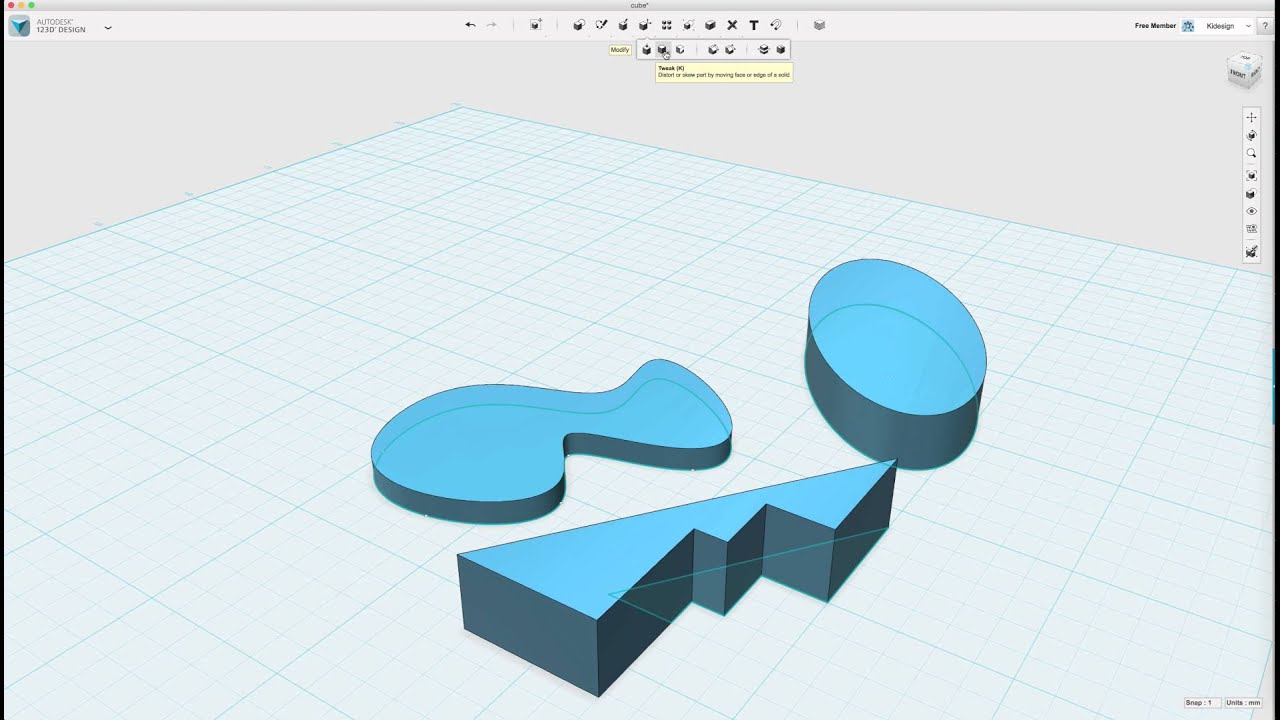The width and height of the screenshot is (1280, 720).
Task: Select the Chamfer tool in Modify flyout
Action: [x=730, y=49]
